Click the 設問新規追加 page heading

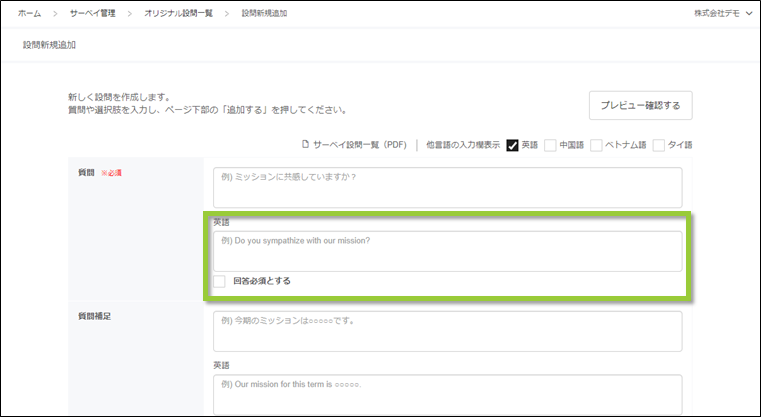click(49, 45)
